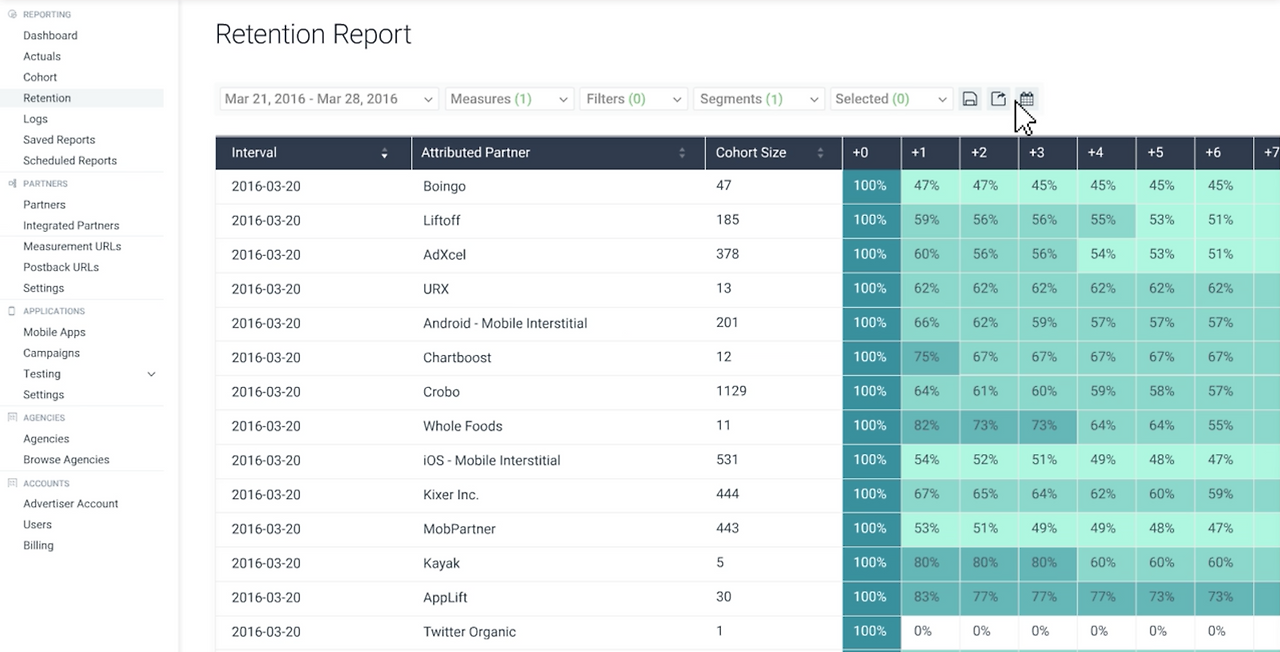Image resolution: width=1280 pixels, height=652 pixels.
Task: Open the Billing link in Accounts
Action: point(38,546)
